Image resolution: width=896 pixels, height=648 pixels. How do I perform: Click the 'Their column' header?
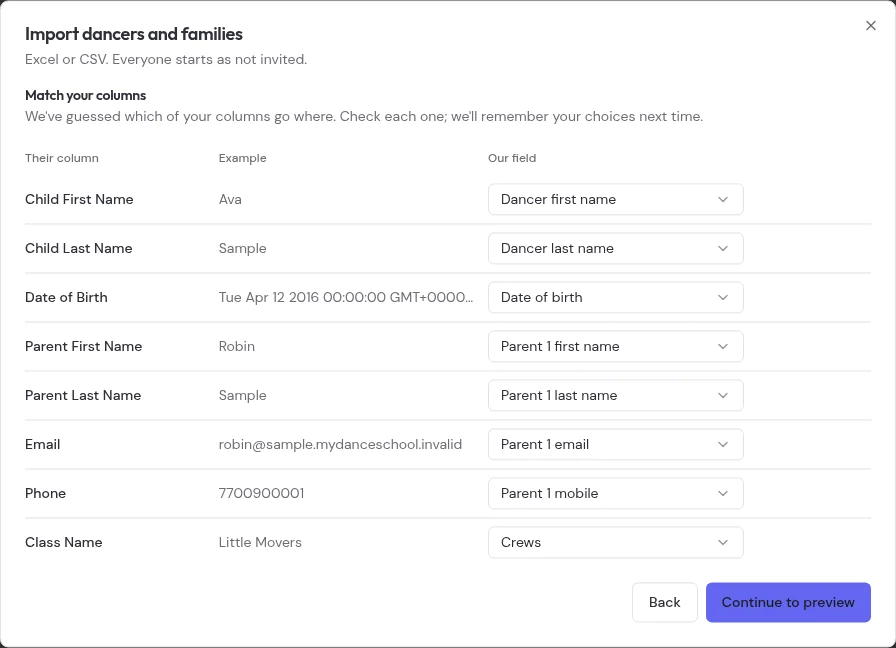pos(62,158)
